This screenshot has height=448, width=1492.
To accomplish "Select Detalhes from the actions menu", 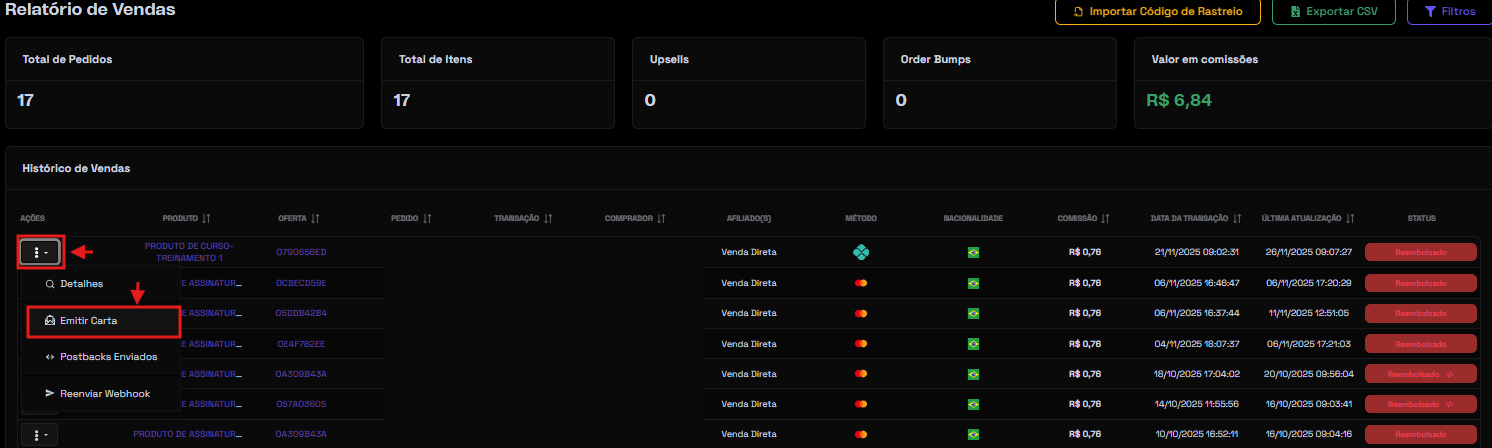I will tap(81, 284).
